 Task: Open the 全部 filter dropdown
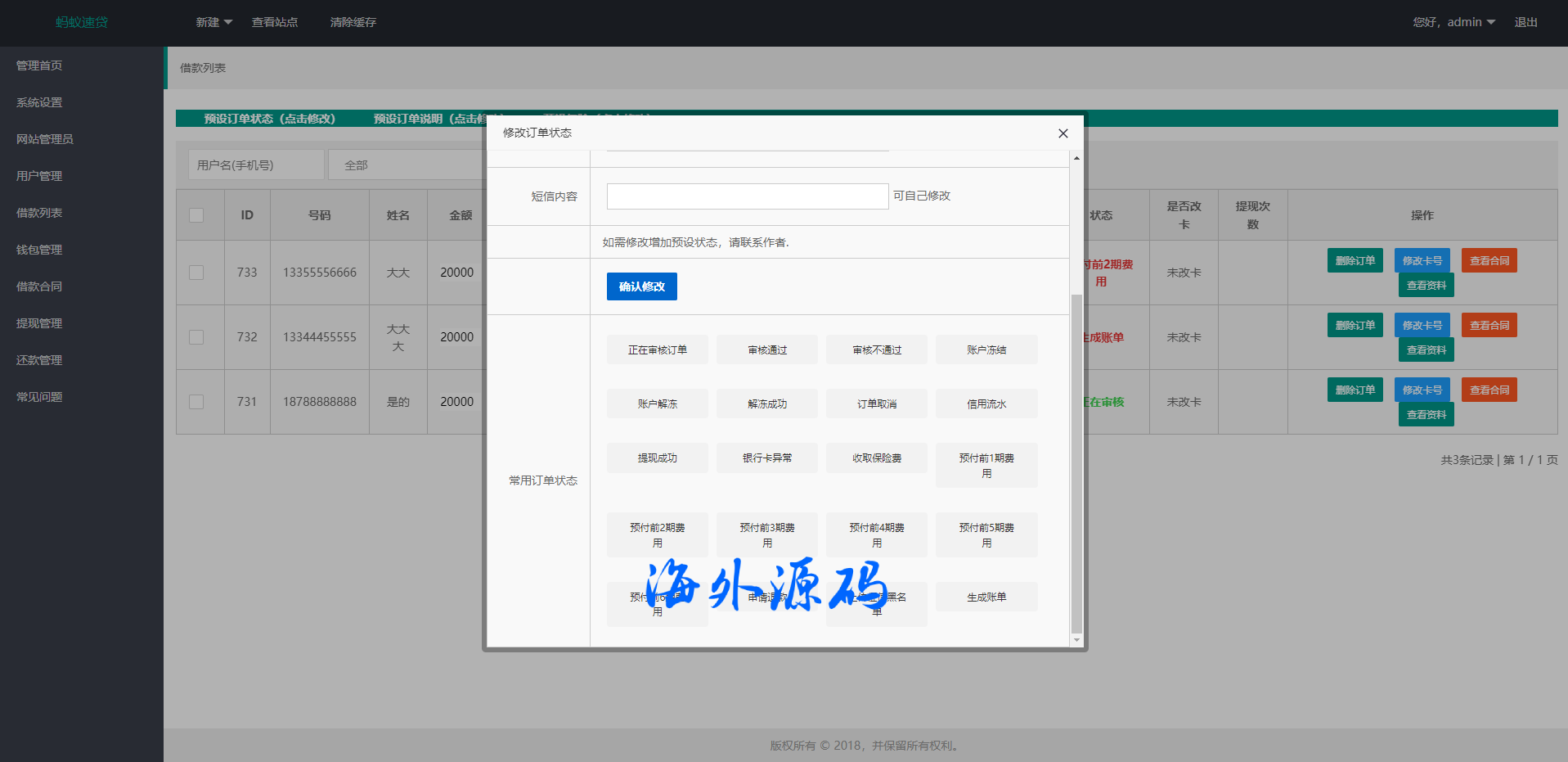point(405,165)
